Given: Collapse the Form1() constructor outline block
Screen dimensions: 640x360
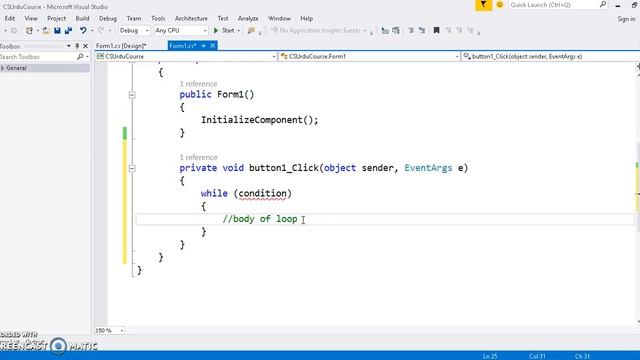Looking at the screenshot, I should pos(132,95).
